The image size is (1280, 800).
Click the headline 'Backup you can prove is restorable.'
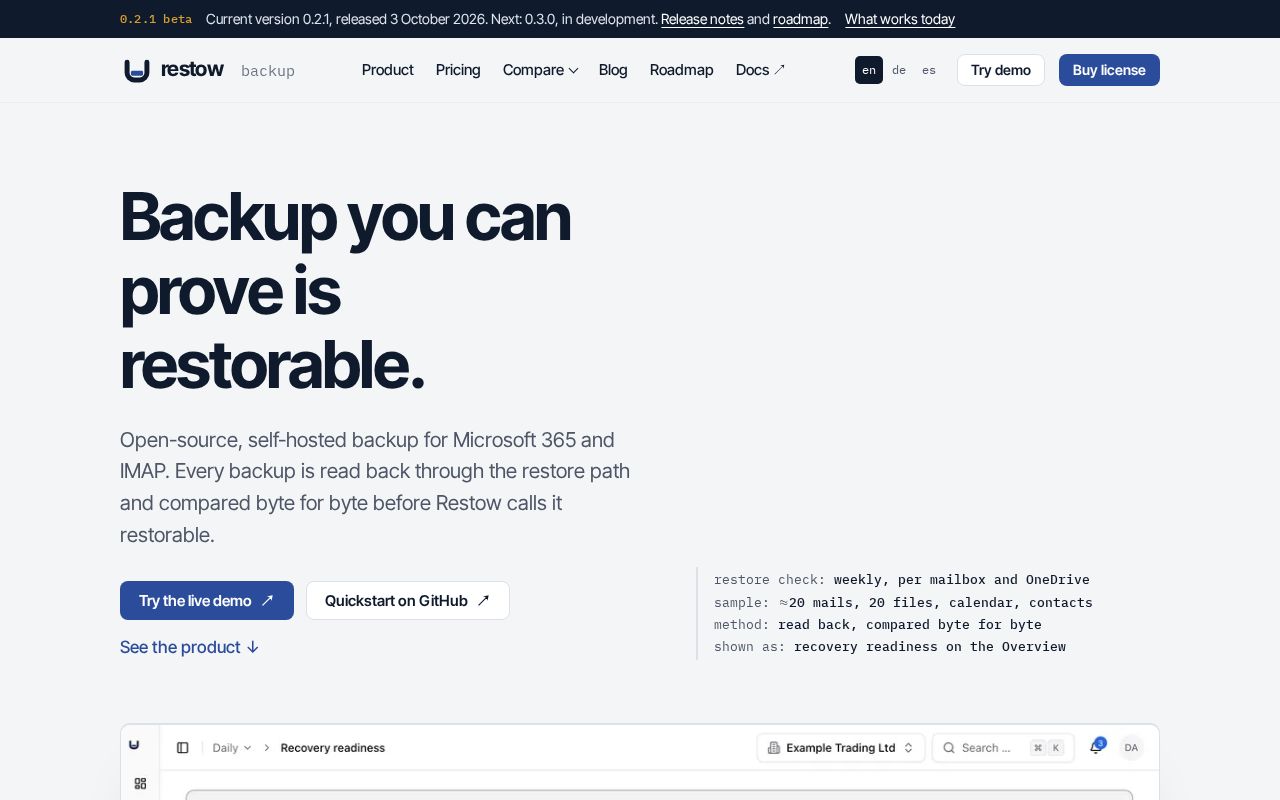tap(346, 290)
